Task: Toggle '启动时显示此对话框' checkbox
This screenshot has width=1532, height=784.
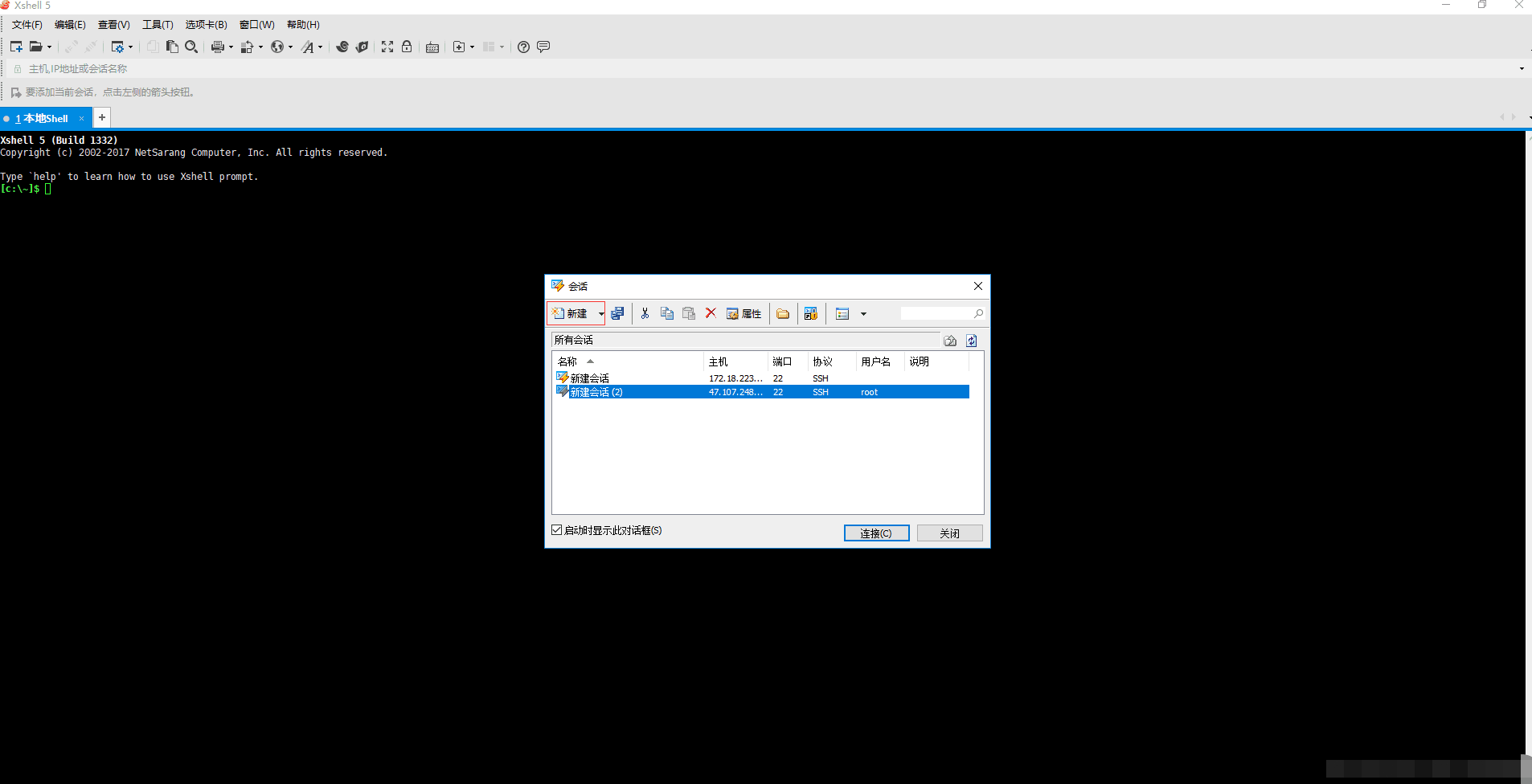Action: 557,530
